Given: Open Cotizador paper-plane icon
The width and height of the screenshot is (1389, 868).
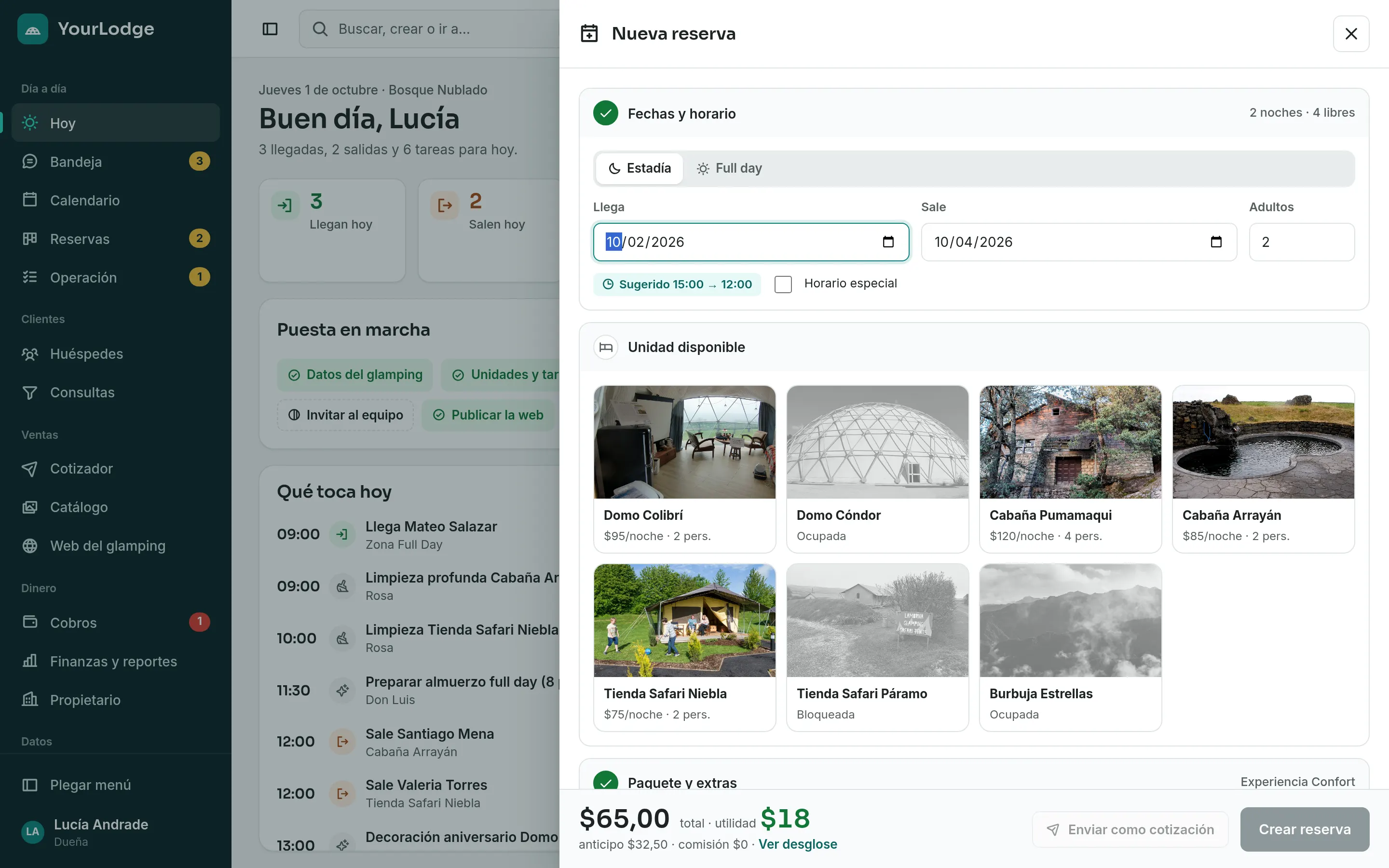Looking at the screenshot, I should [30, 468].
